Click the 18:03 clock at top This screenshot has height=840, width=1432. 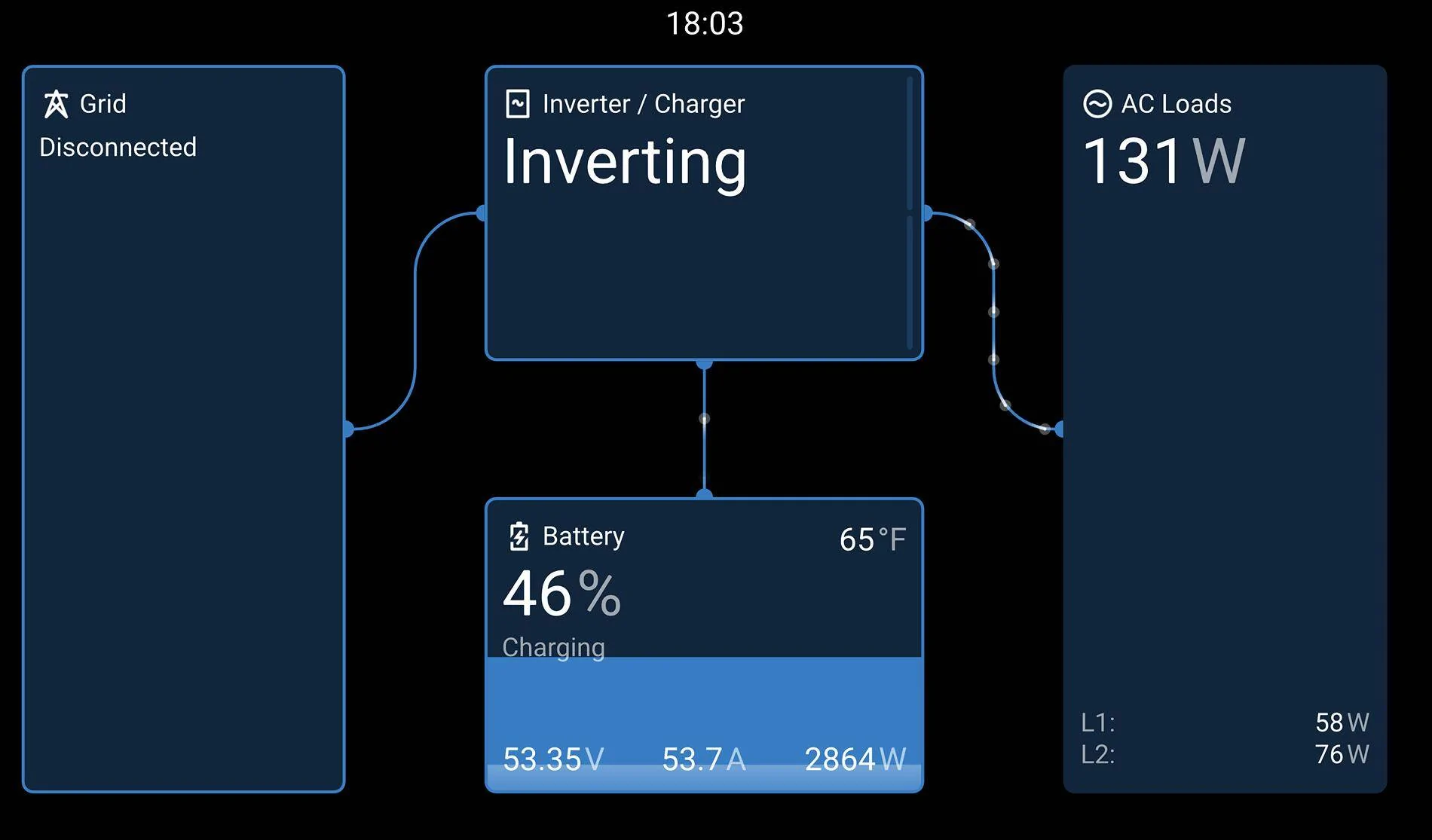point(705,24)
